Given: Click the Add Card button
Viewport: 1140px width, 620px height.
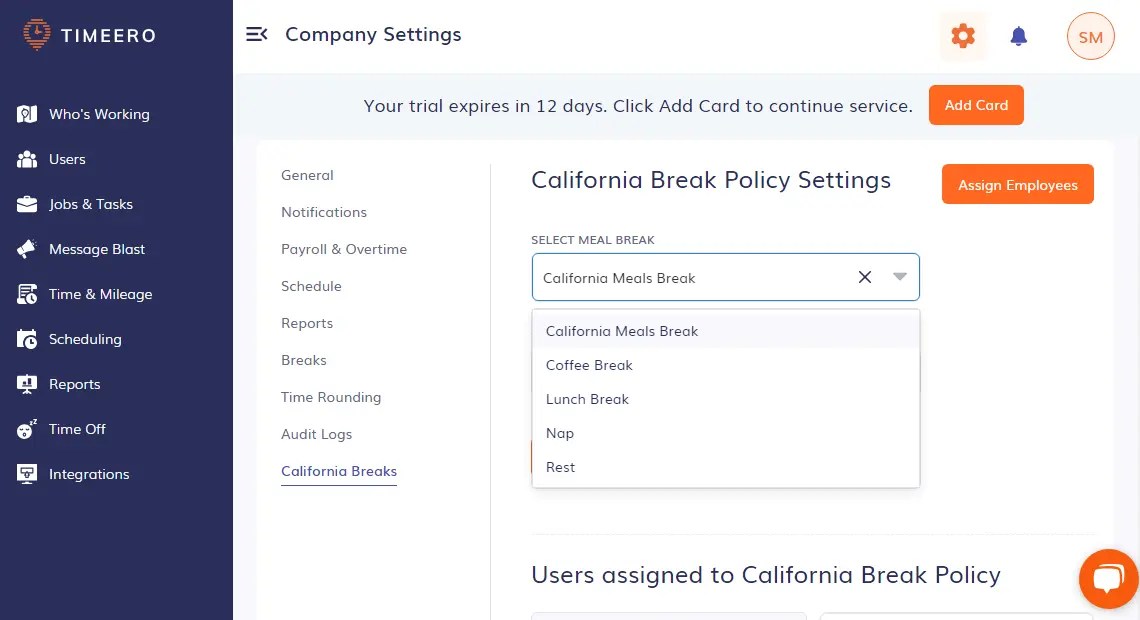Looking at the screenshot, I should tap(976, 104).
